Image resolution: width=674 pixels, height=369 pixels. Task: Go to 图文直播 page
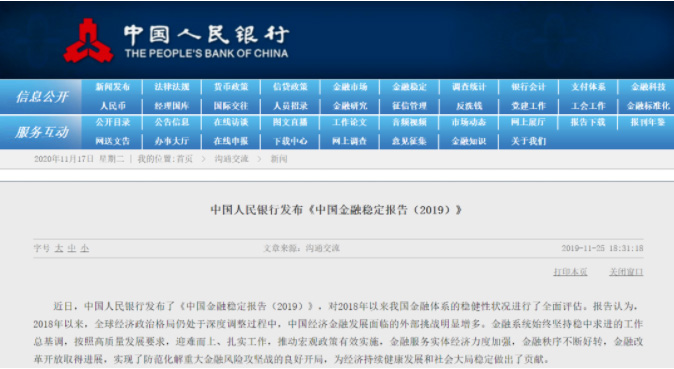pyautogui.click(x=291, y=122)
